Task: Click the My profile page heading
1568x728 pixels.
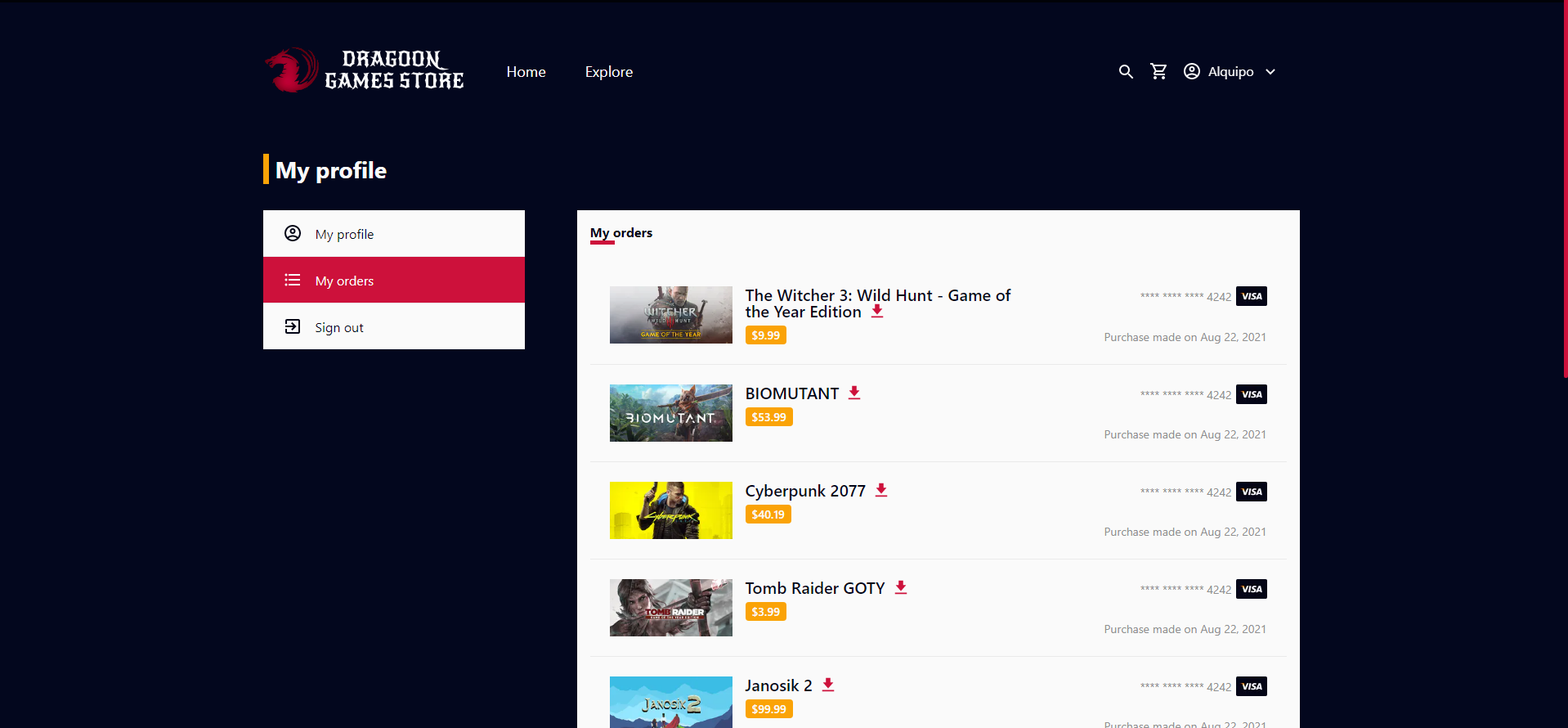Action: (331, 170)
